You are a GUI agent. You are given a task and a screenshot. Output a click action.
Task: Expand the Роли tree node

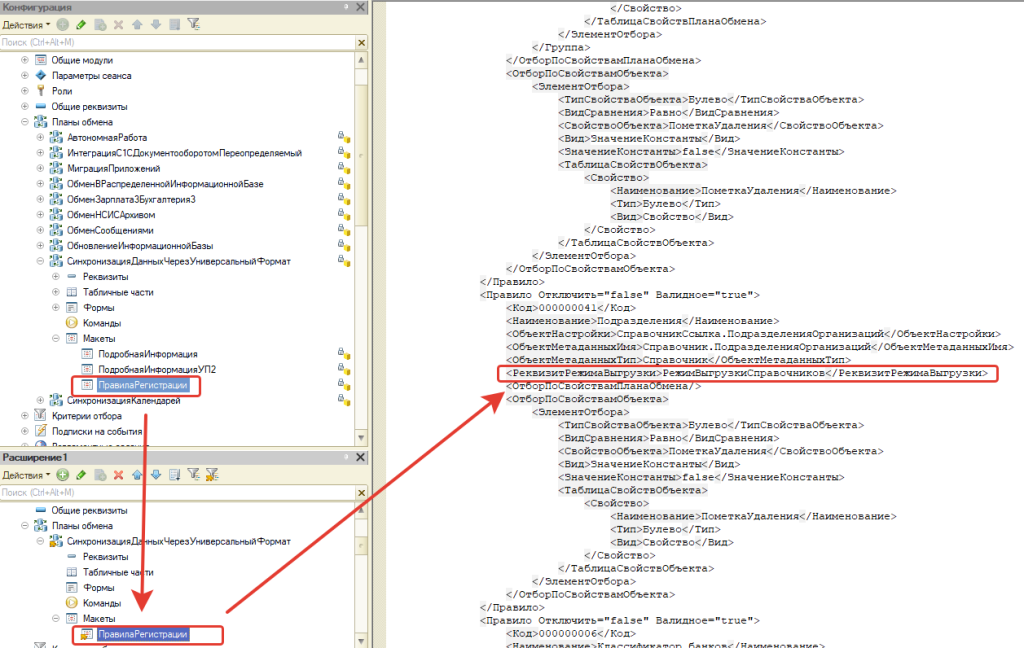tap(25, 91)
